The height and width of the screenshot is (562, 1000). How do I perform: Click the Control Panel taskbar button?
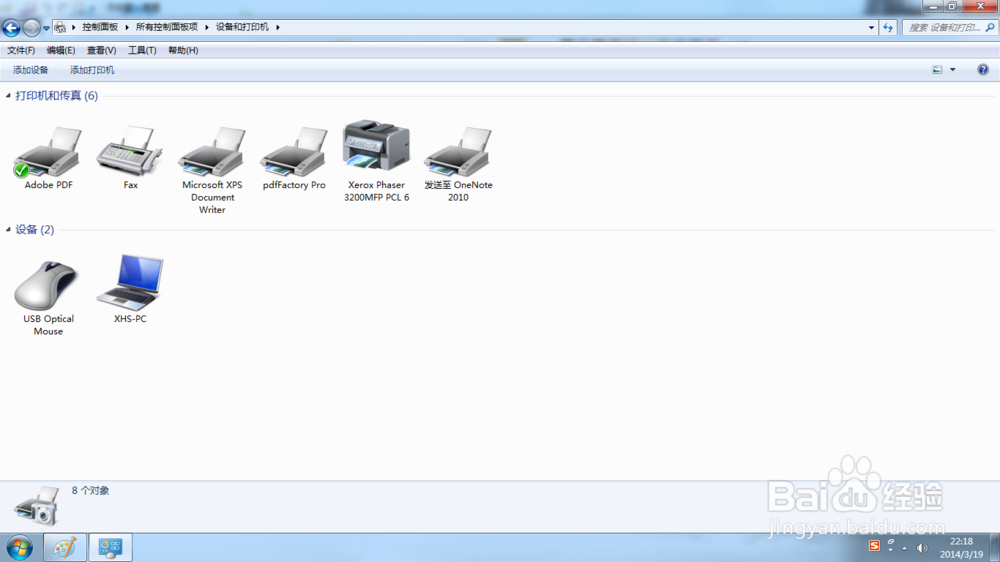click(110, 548)
